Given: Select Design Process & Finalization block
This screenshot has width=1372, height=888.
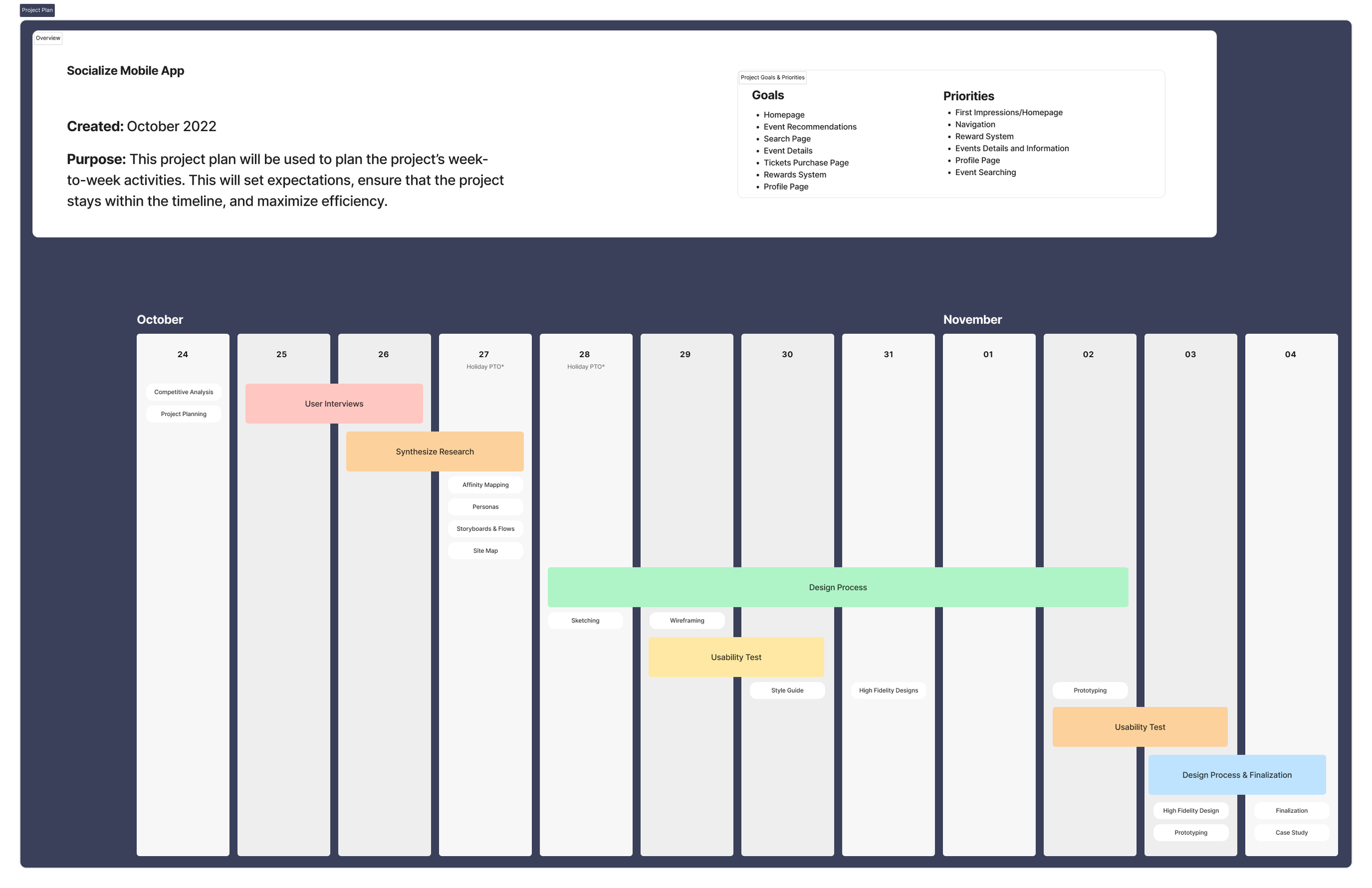Looking at the screenshot, I should (x=1236, y=774).
